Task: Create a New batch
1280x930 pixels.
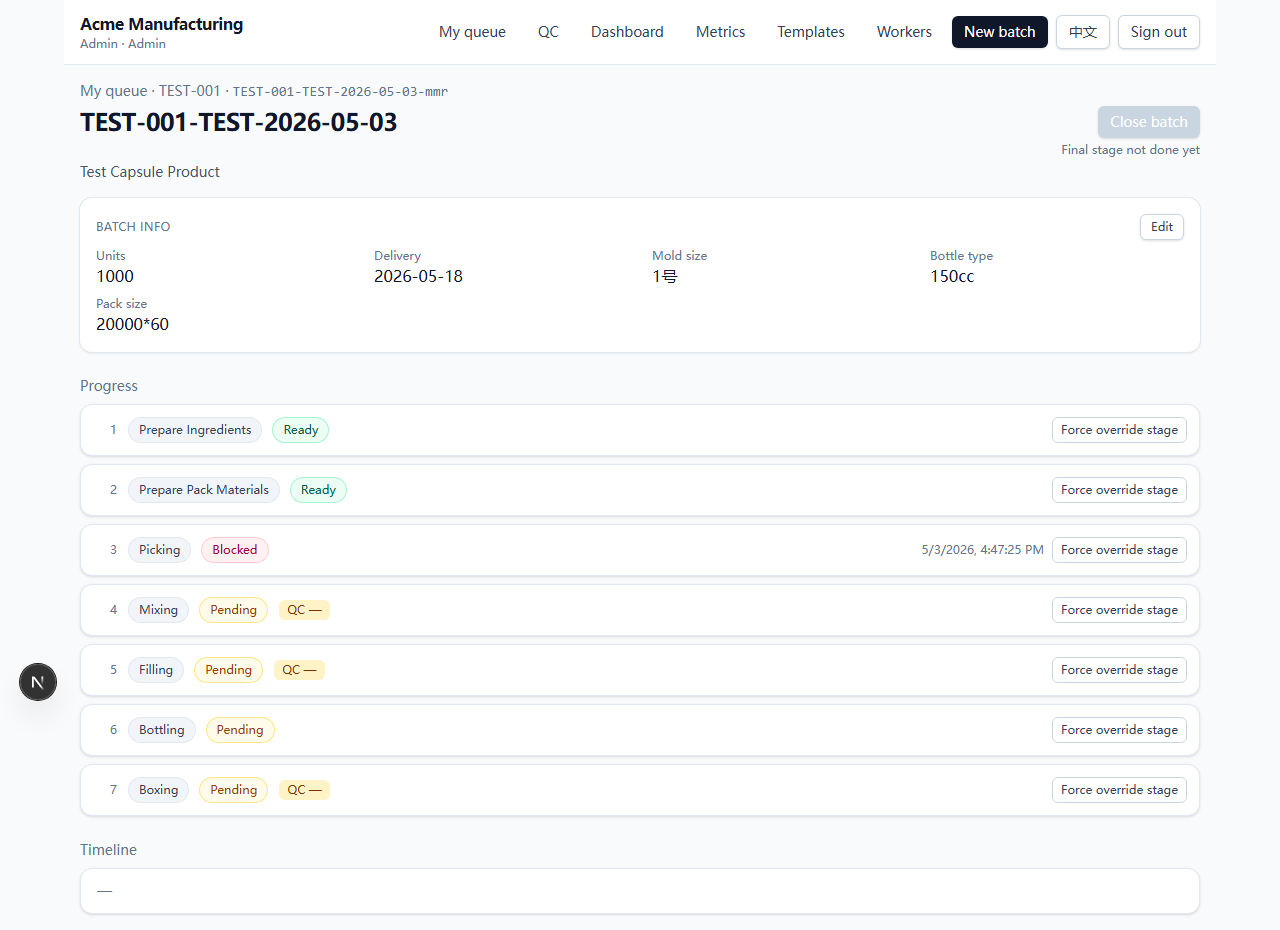Action: pos(1000,32)
